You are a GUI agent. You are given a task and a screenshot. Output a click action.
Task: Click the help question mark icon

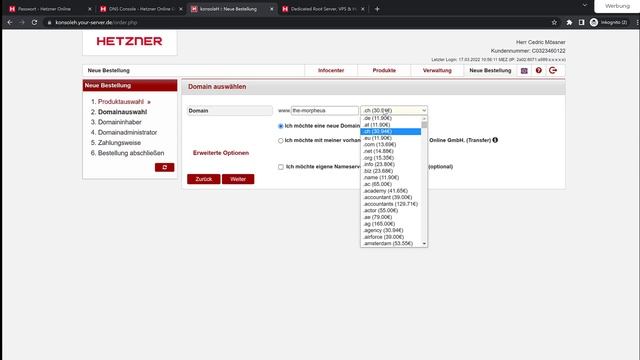coord(538,70)
